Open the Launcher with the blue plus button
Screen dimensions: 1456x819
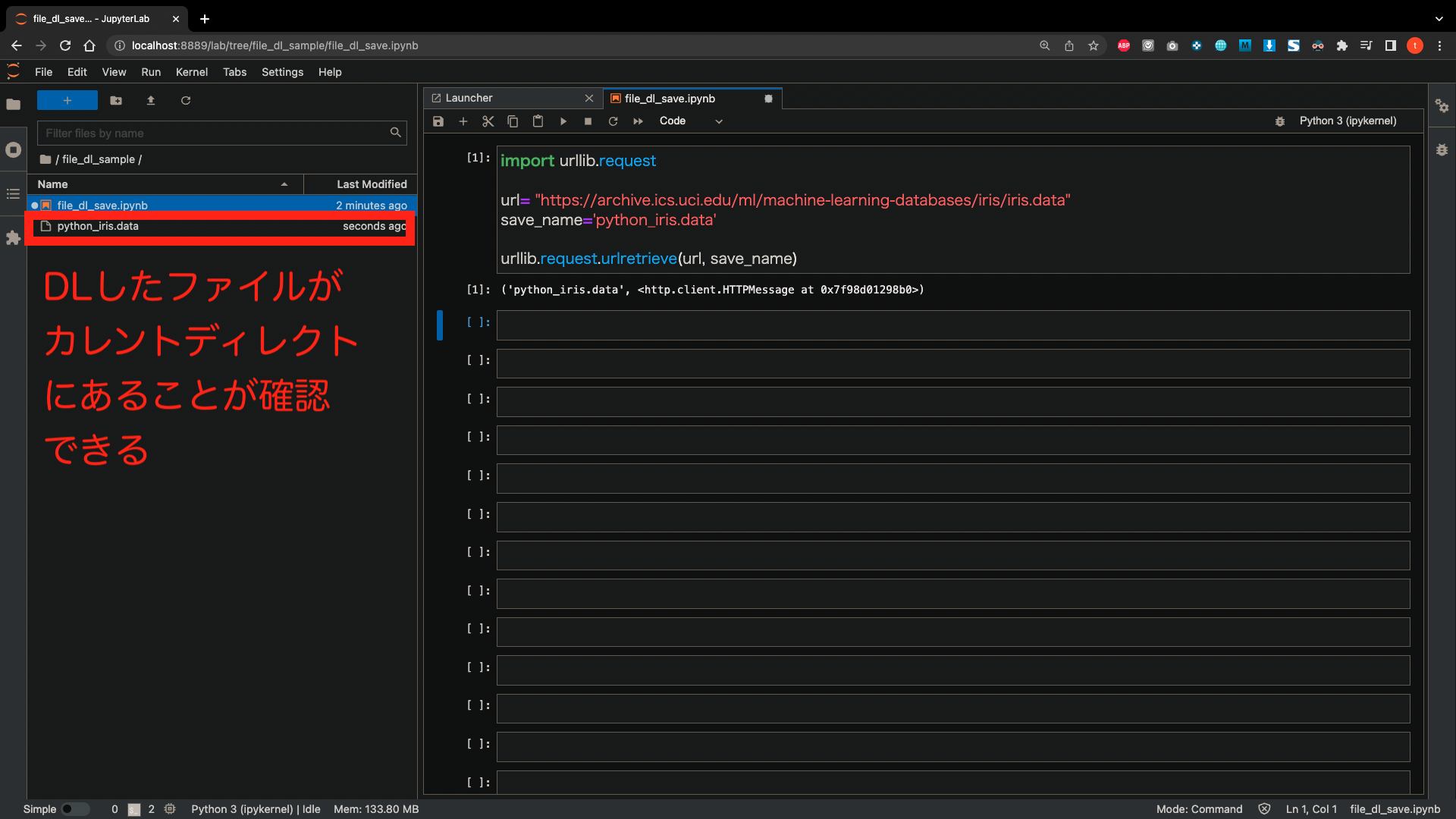pos(67,100)
